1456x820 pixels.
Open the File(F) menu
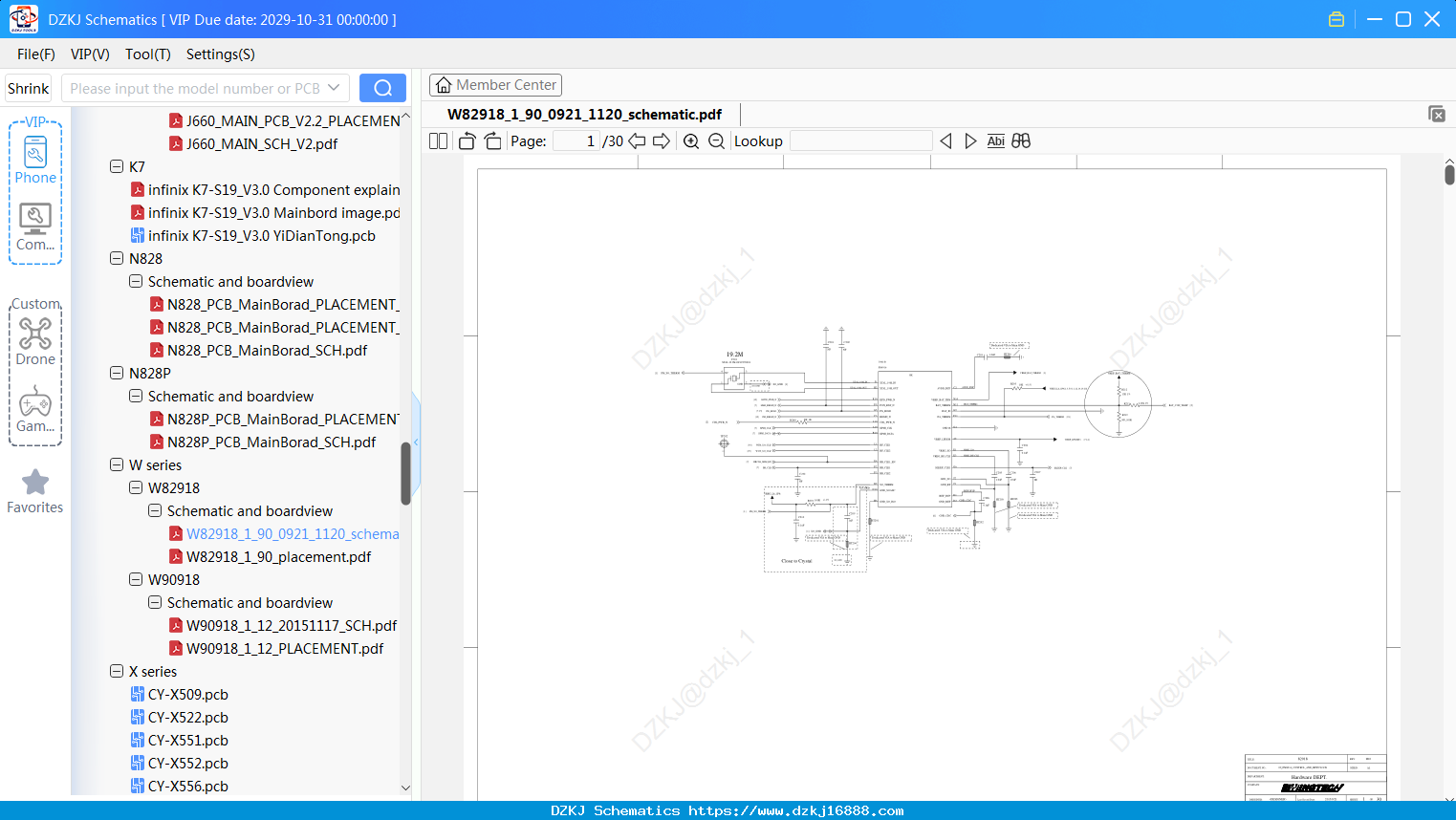(36, 54)
